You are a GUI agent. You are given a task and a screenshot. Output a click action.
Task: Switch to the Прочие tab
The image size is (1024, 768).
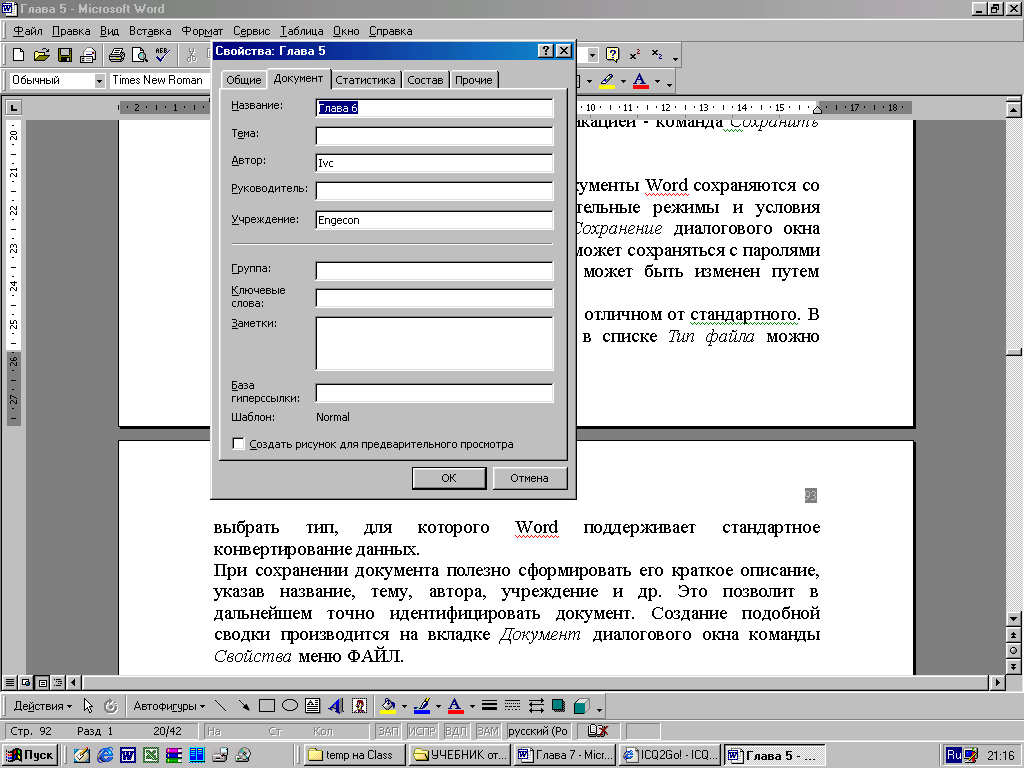(474, 80)
